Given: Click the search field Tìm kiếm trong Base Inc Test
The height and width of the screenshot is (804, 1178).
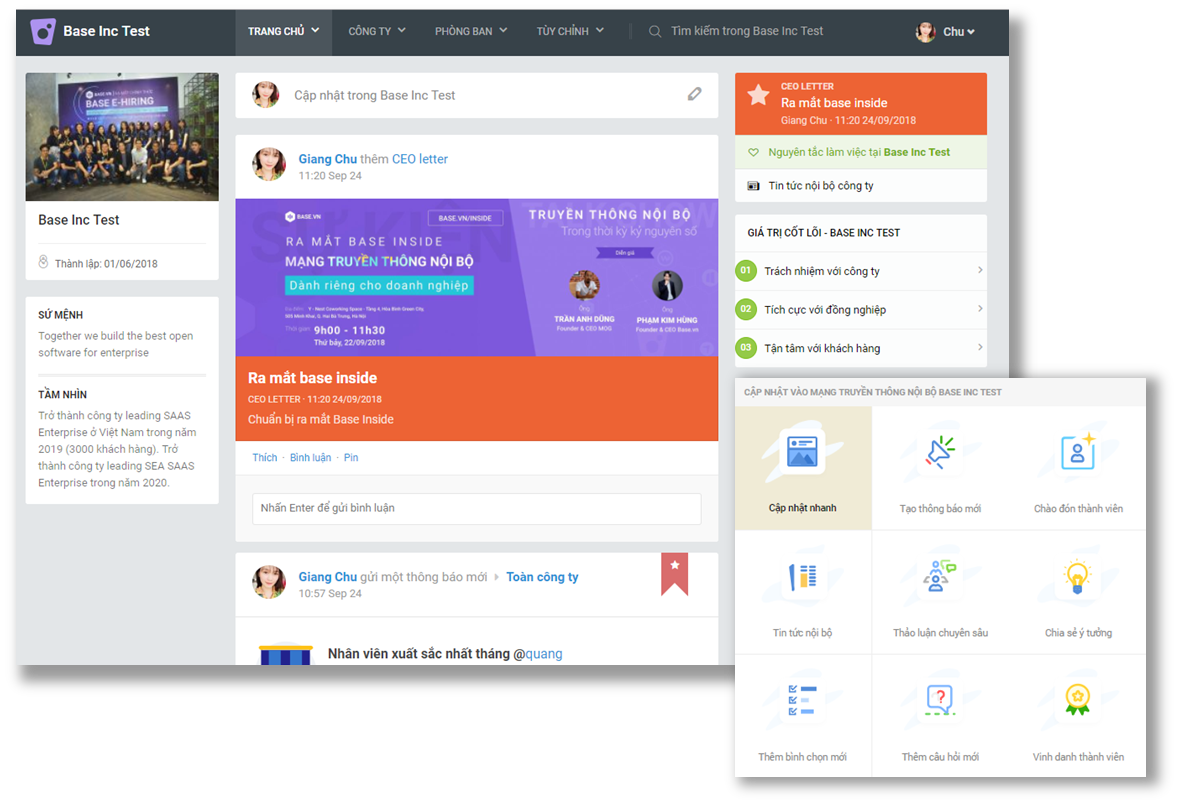Looking at the screenshot, I should click(747, 32).
